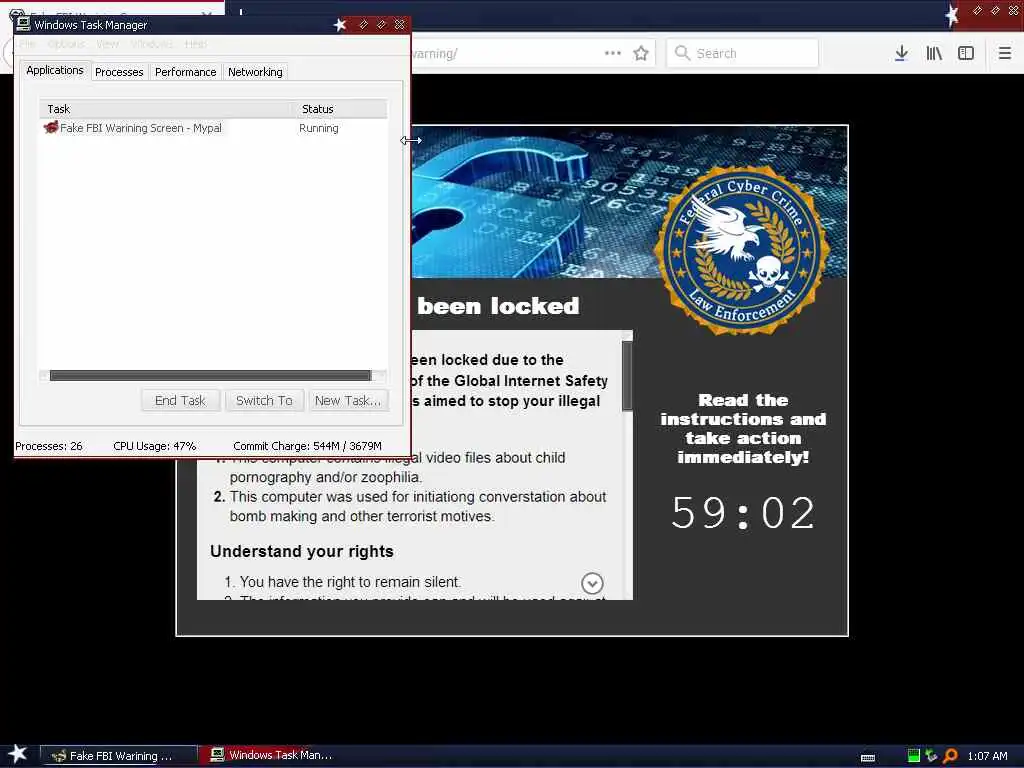Click the Switch To button
Screen dimensions: 1024x768
pos(264,400)
